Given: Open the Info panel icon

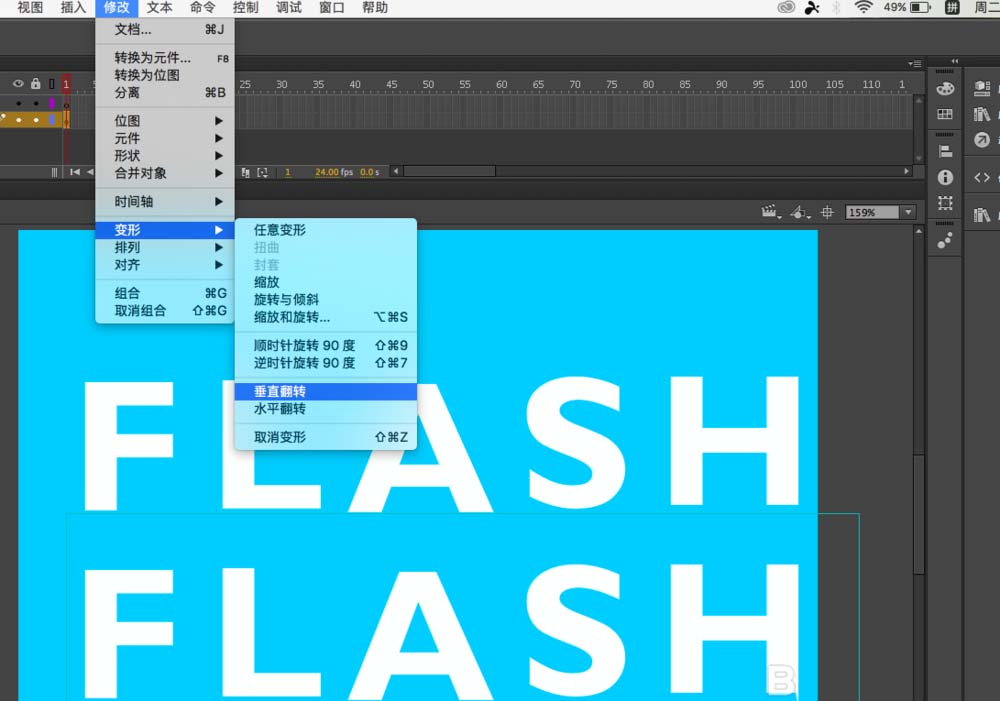Looking at the screenshot, I should (x=945, y=177).
